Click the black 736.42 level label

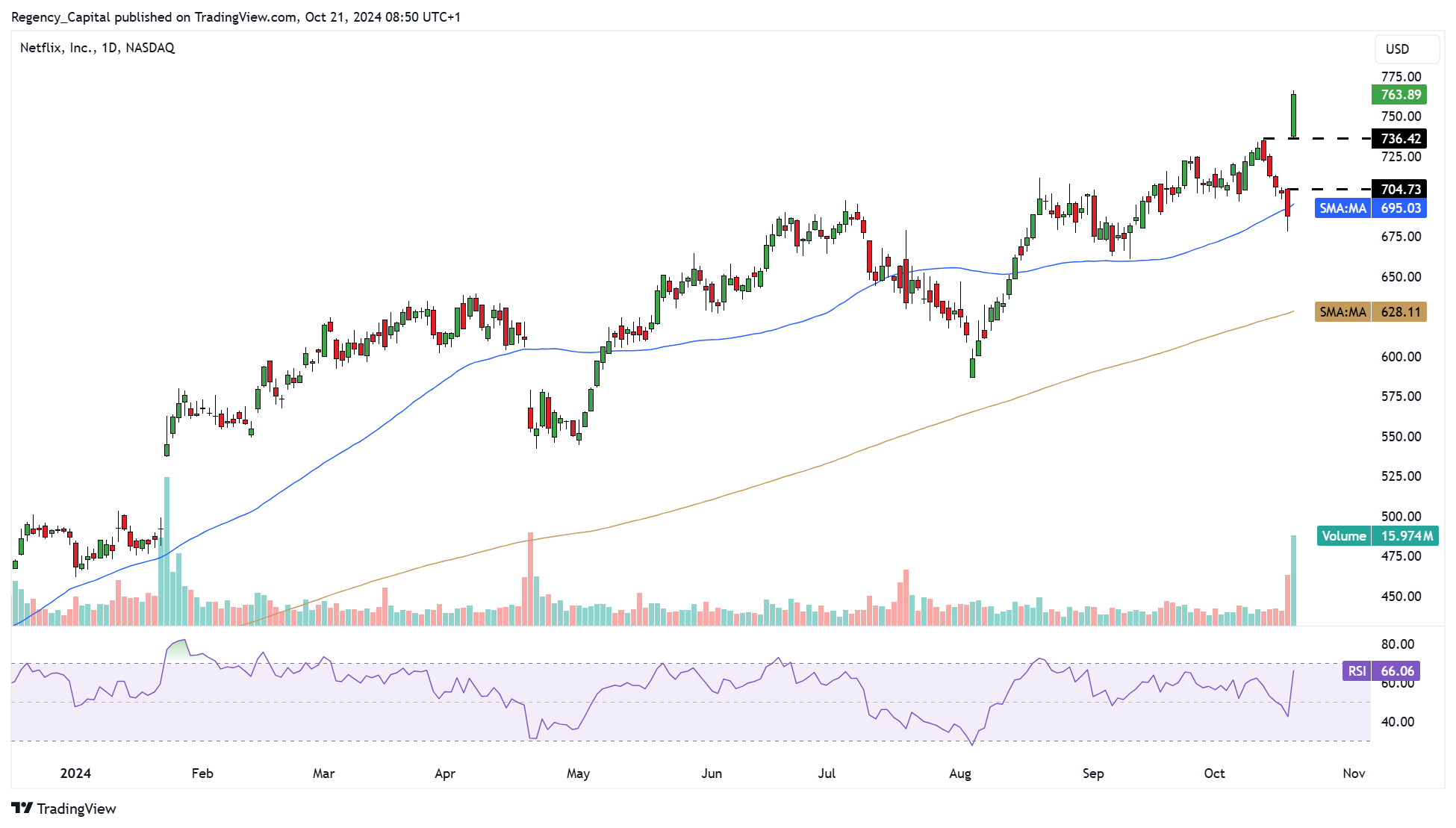pyautogui.click(x=1399, y=139)
